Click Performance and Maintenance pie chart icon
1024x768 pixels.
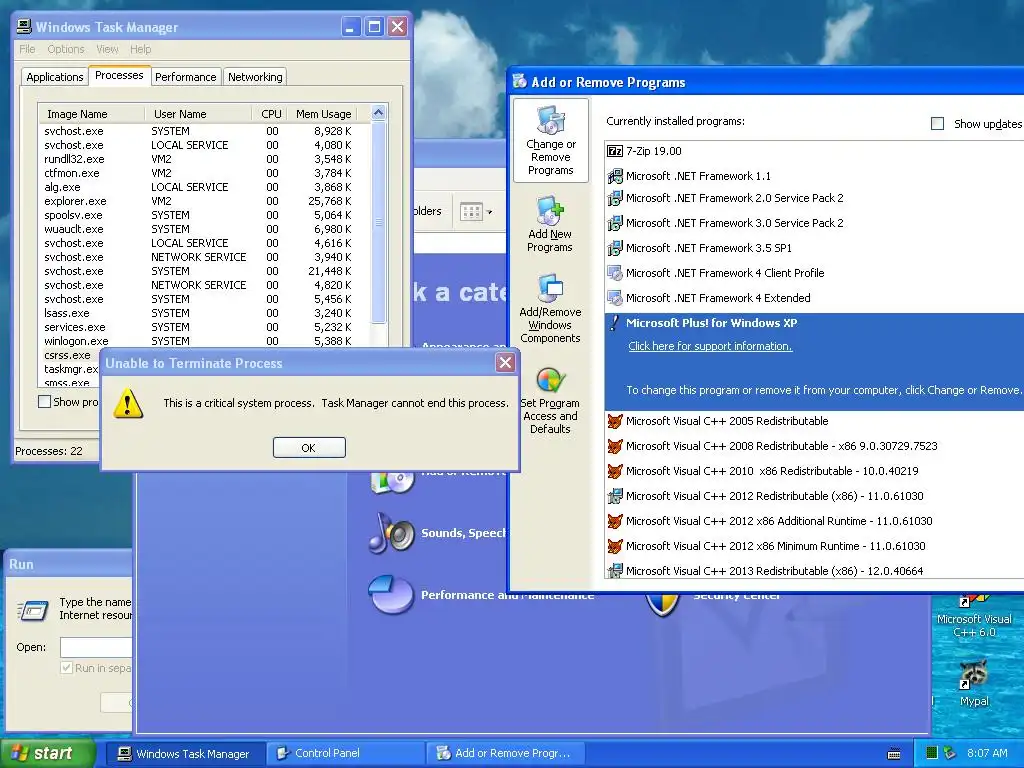tap(391, 594)
